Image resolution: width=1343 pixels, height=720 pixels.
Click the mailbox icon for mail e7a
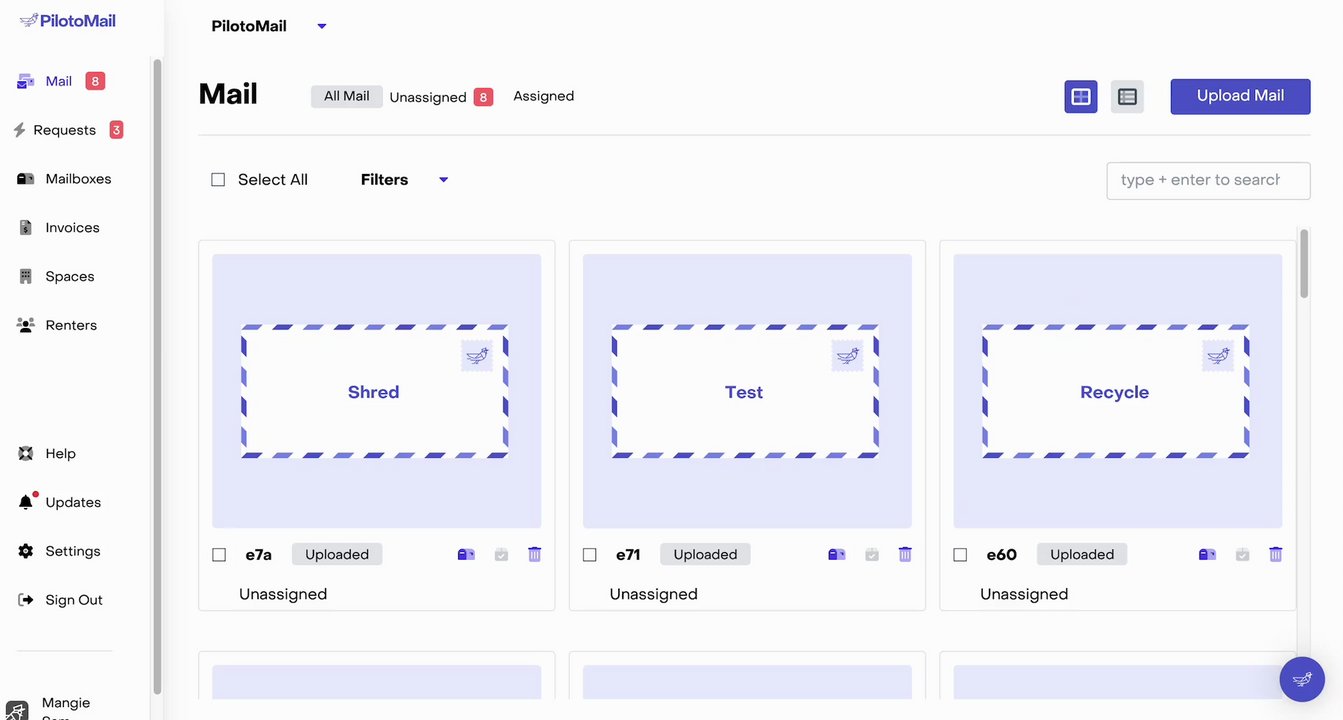tap(466, 554)
